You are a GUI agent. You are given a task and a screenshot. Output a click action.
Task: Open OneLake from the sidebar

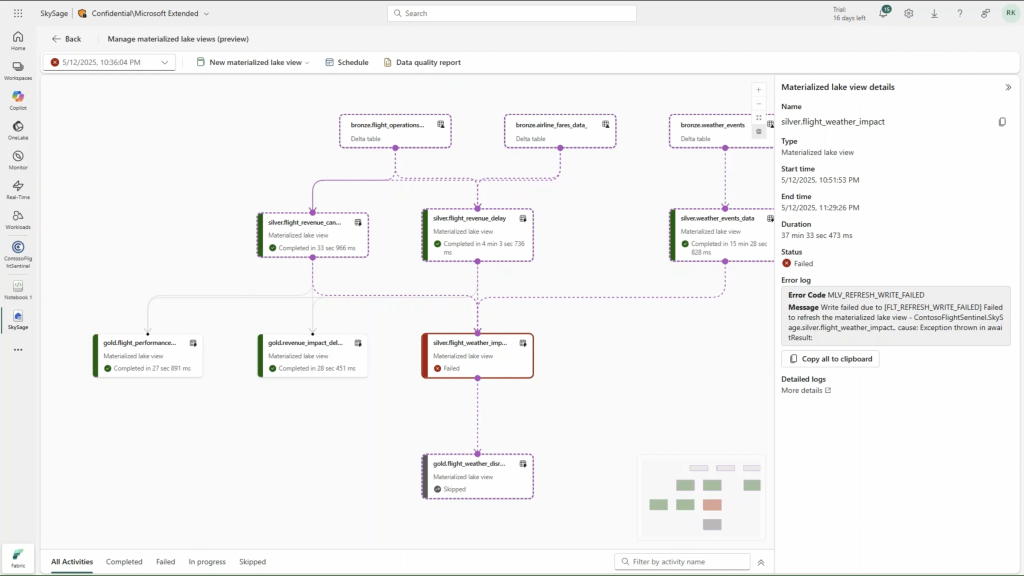coord(18,130)
